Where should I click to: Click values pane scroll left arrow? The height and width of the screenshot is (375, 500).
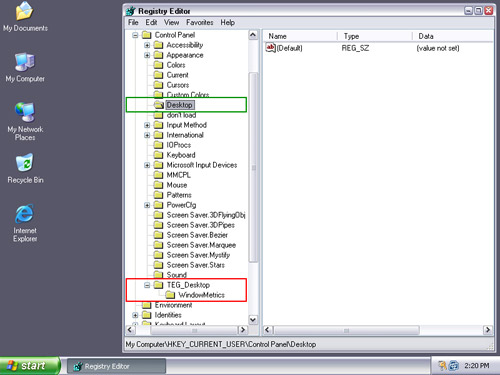267,330
